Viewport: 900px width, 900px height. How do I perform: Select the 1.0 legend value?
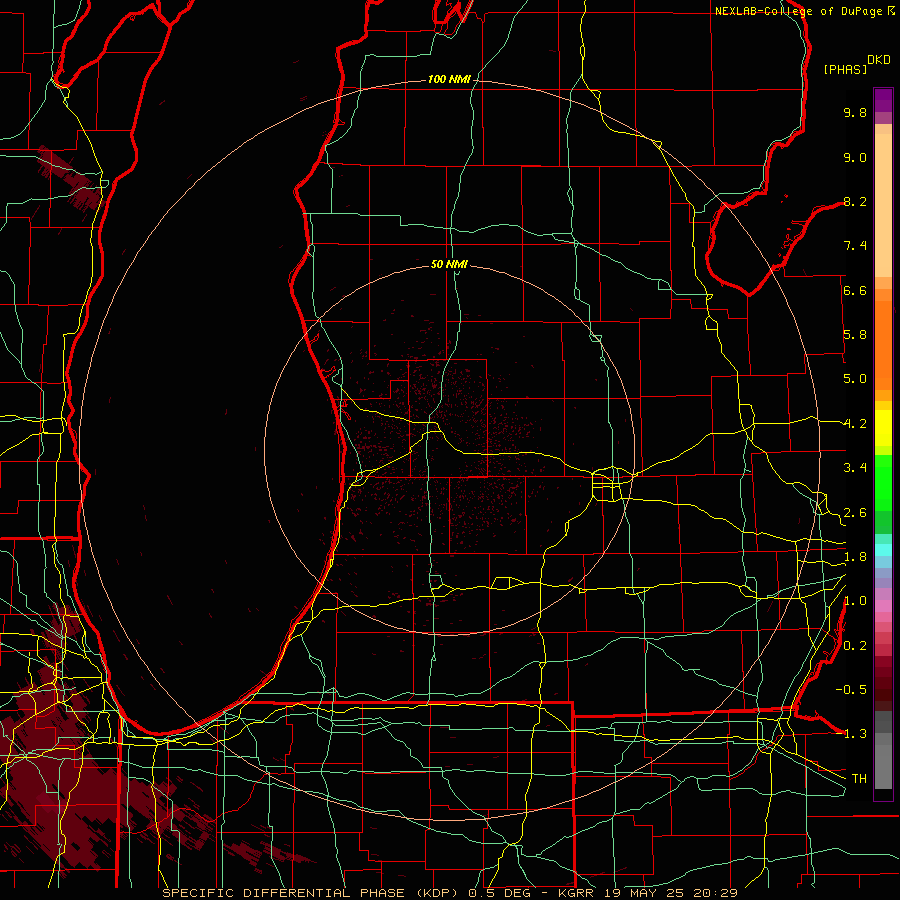[855, 601]
